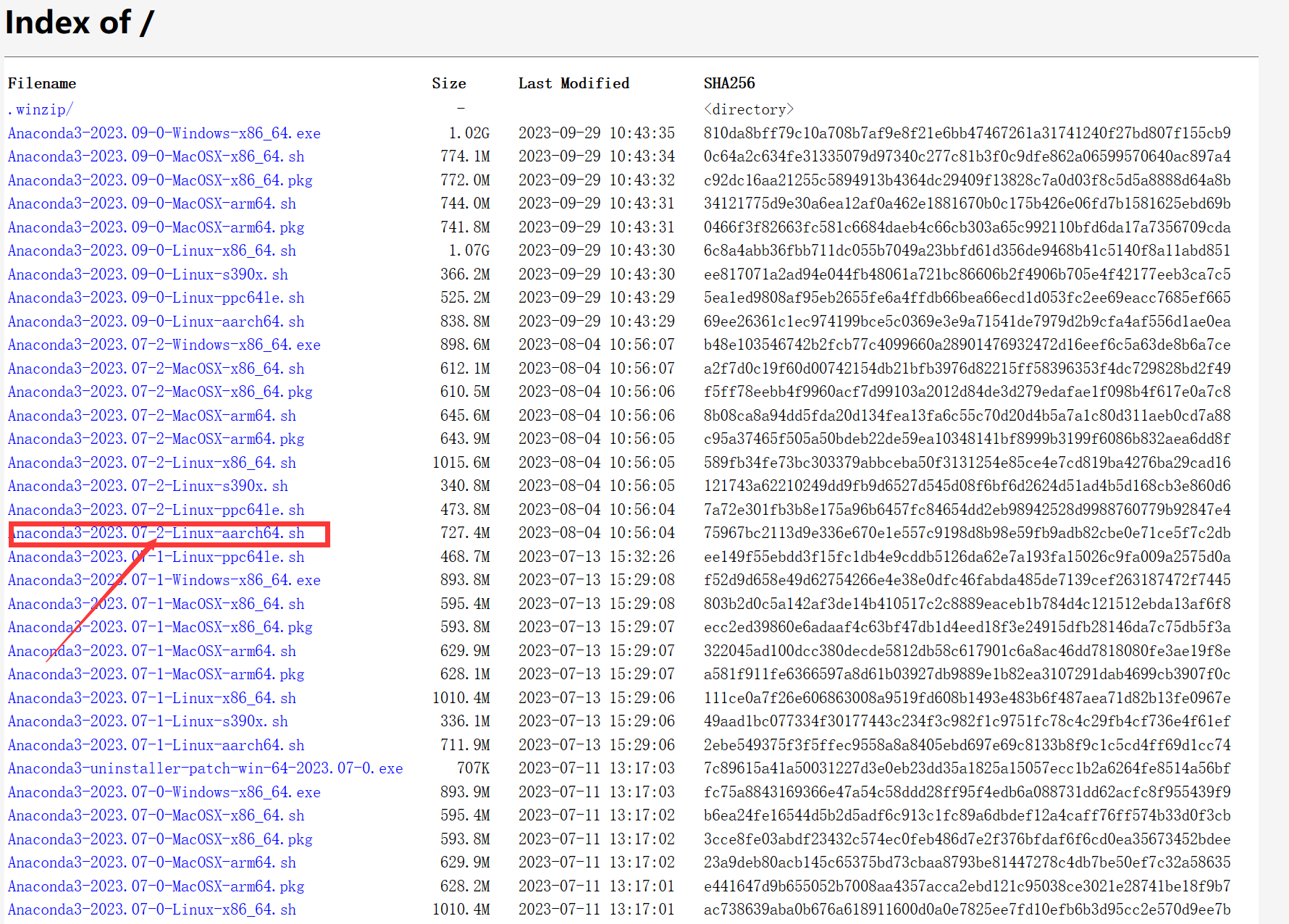The width and height of the screenshot is (1289, 924).
Task: Click Anaconda3-2023.07-1-MacOSX-arm64.pkg
Action: point(156,674)
